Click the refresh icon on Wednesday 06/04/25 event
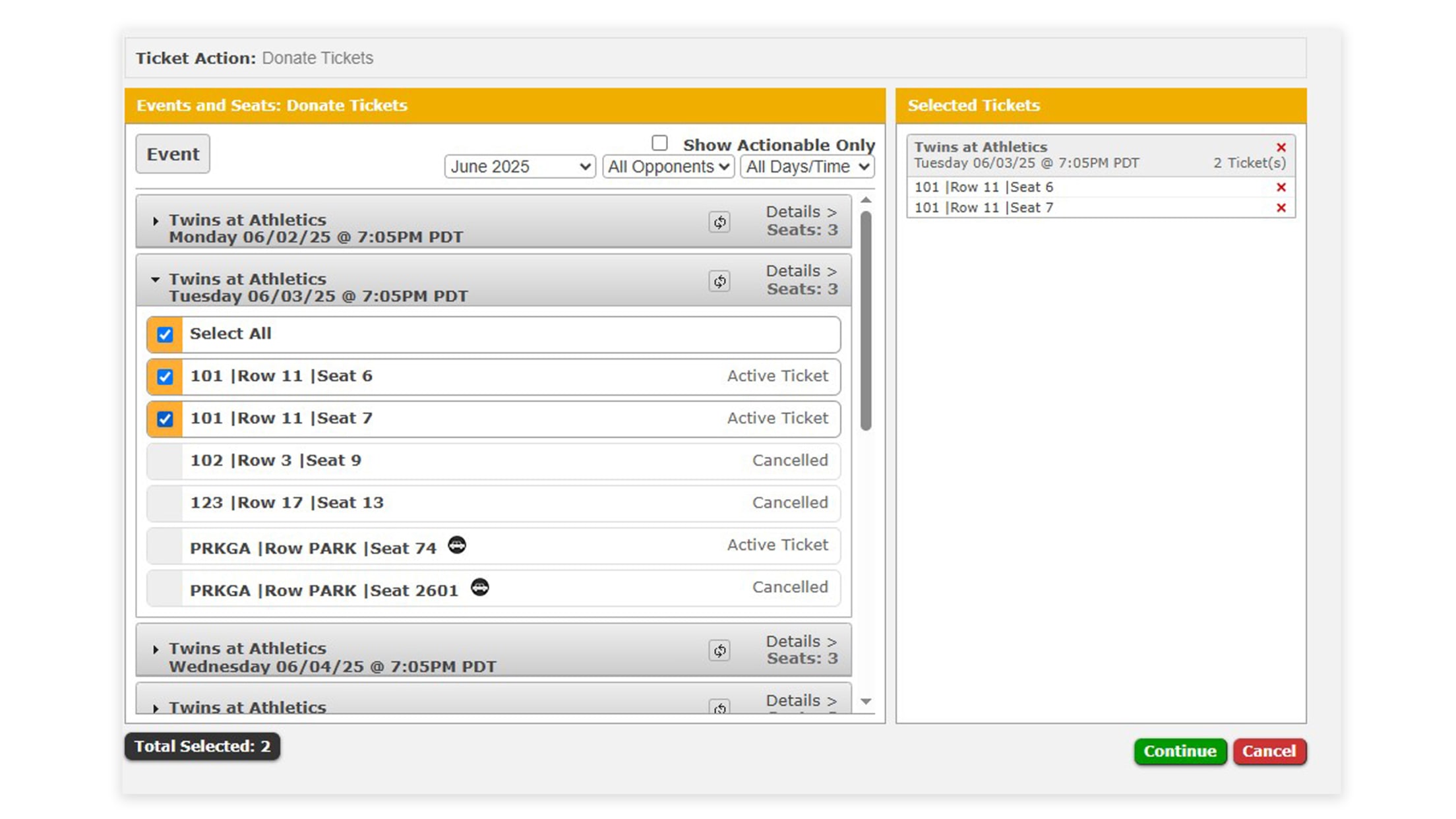Screen dimensions: 1456x819 point(719,651)
